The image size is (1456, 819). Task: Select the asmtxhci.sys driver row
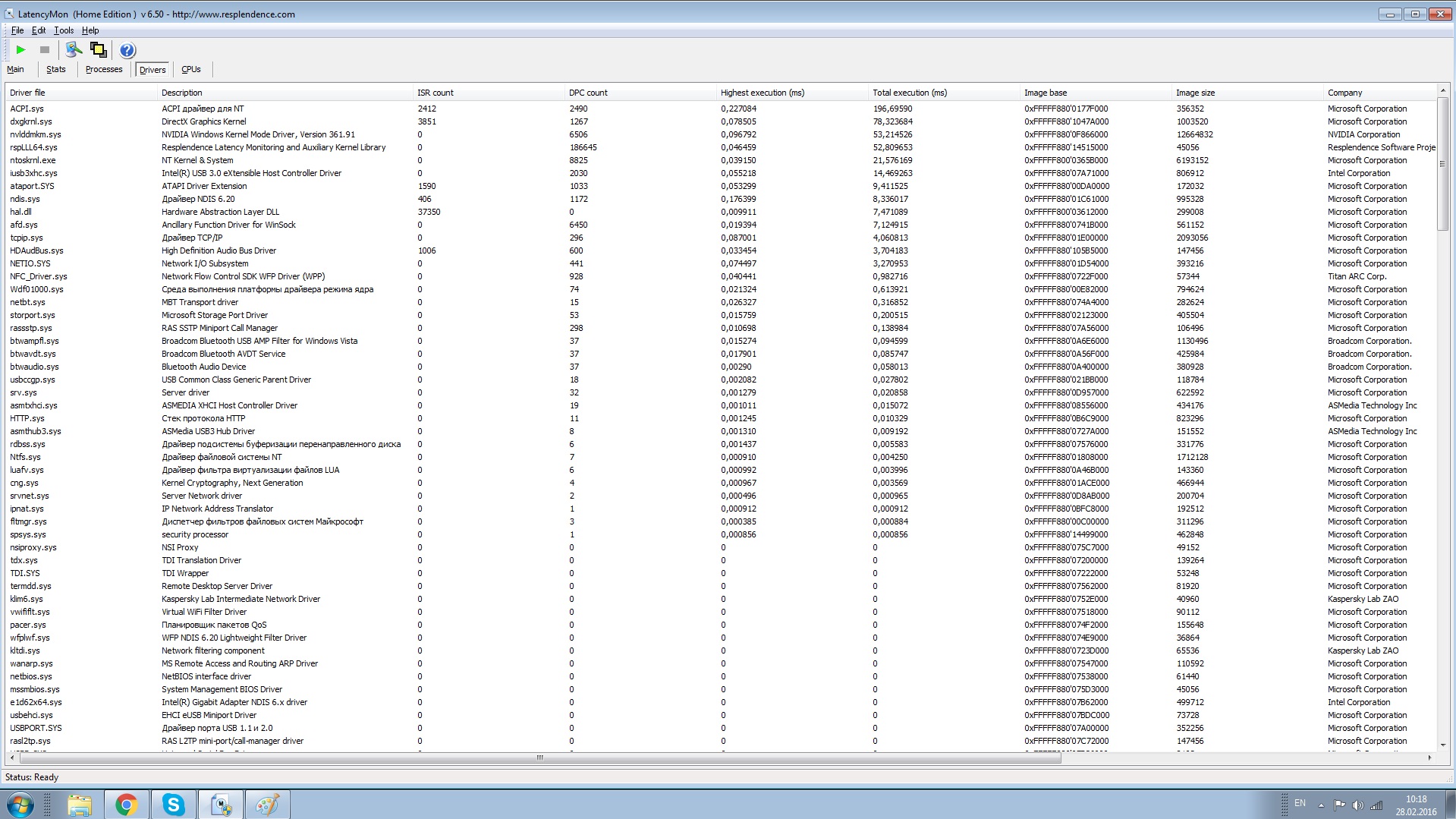click(721, 405)
